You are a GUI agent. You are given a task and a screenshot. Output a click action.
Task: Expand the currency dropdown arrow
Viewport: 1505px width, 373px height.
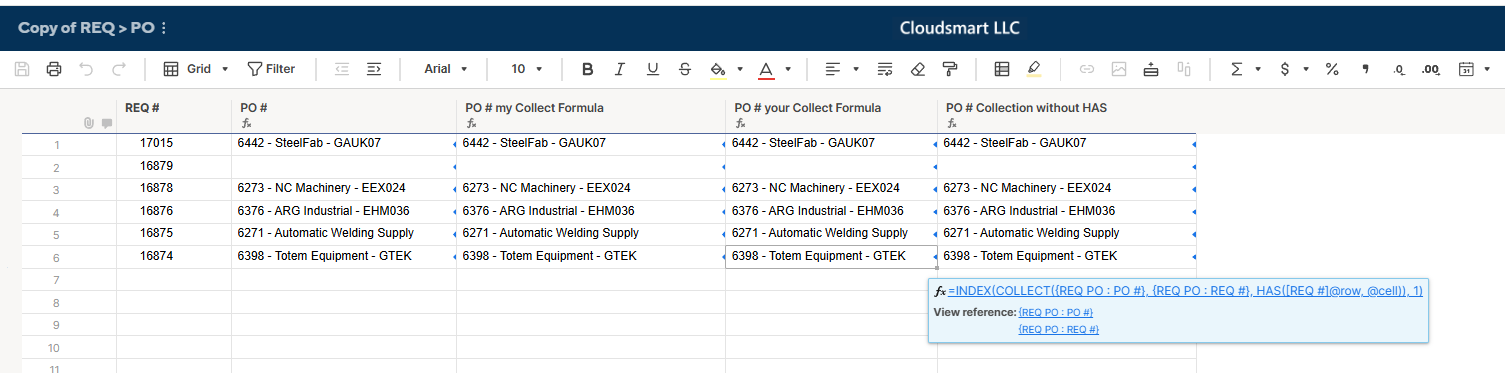click(1306, 69)
